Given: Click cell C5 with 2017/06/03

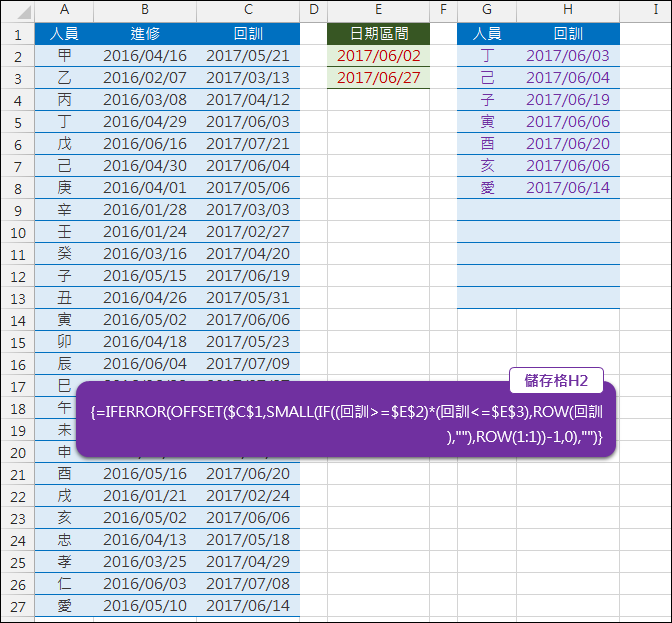Looking at the screenshot, I should pyautogui.click(x=248, y=122).
